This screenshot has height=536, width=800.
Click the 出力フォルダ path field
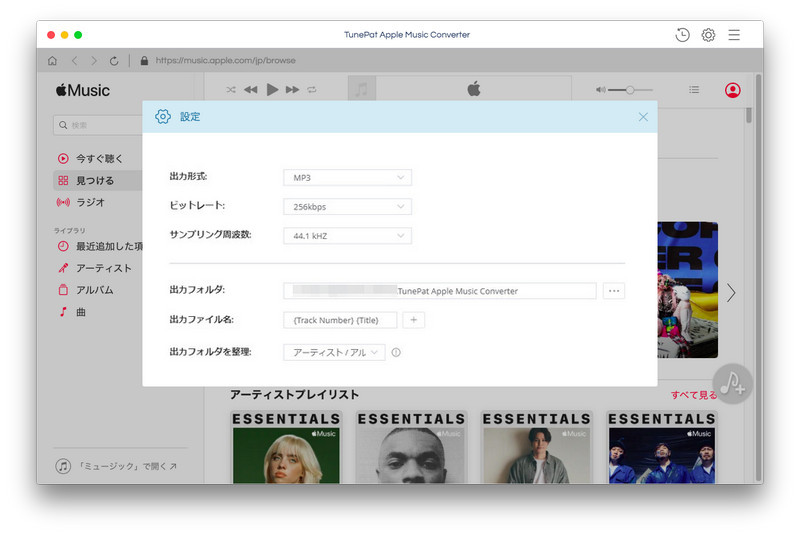click(x=440, y=291)
